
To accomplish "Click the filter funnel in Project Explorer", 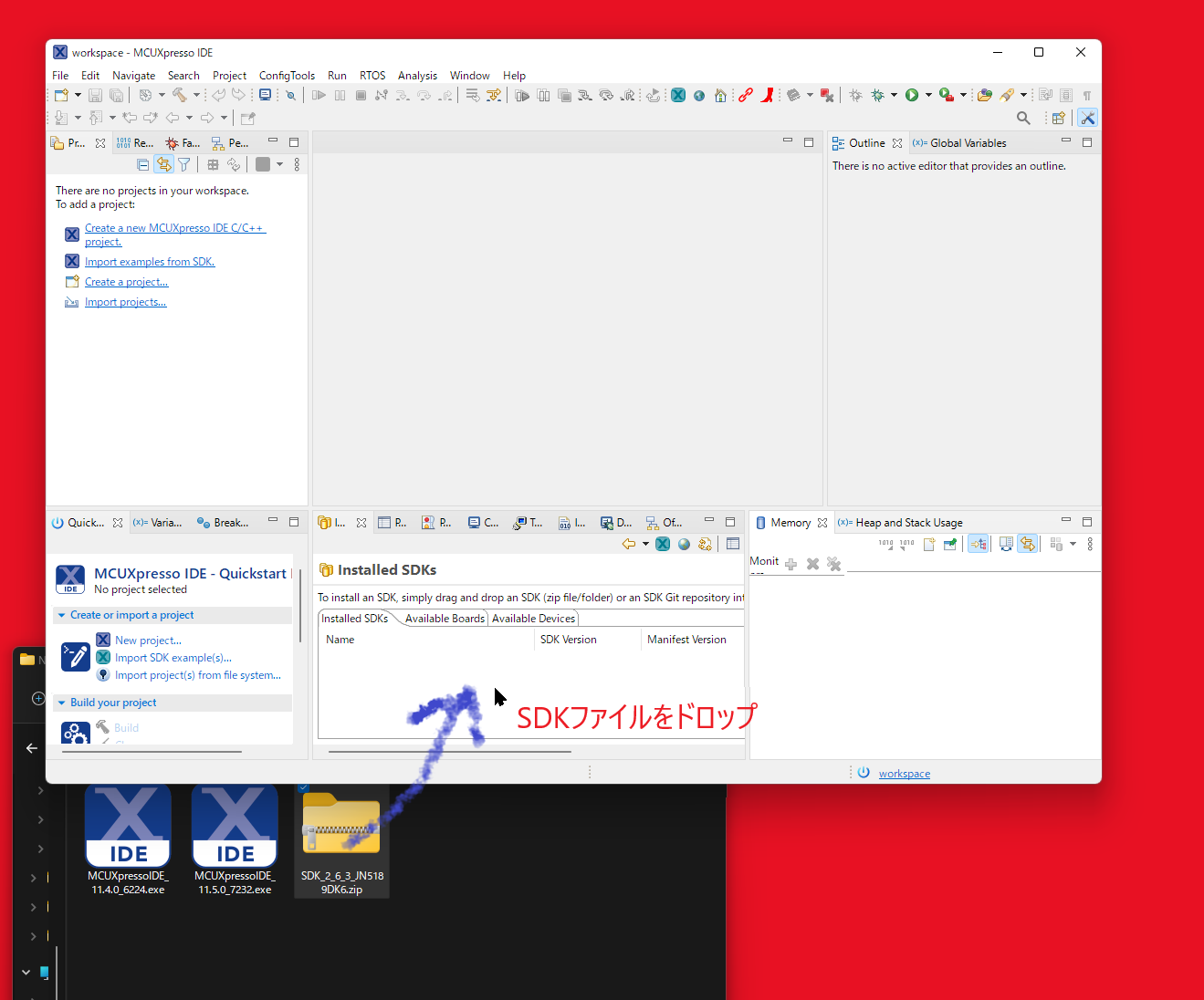I will (184, 165).
